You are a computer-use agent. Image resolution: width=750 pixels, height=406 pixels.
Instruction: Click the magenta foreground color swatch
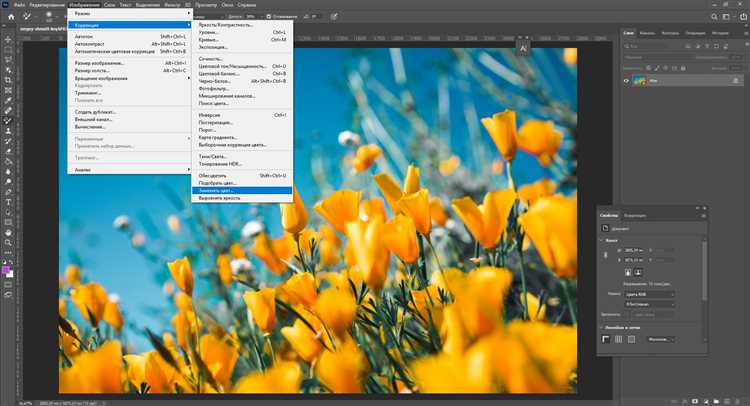click(x=6, y=270)
